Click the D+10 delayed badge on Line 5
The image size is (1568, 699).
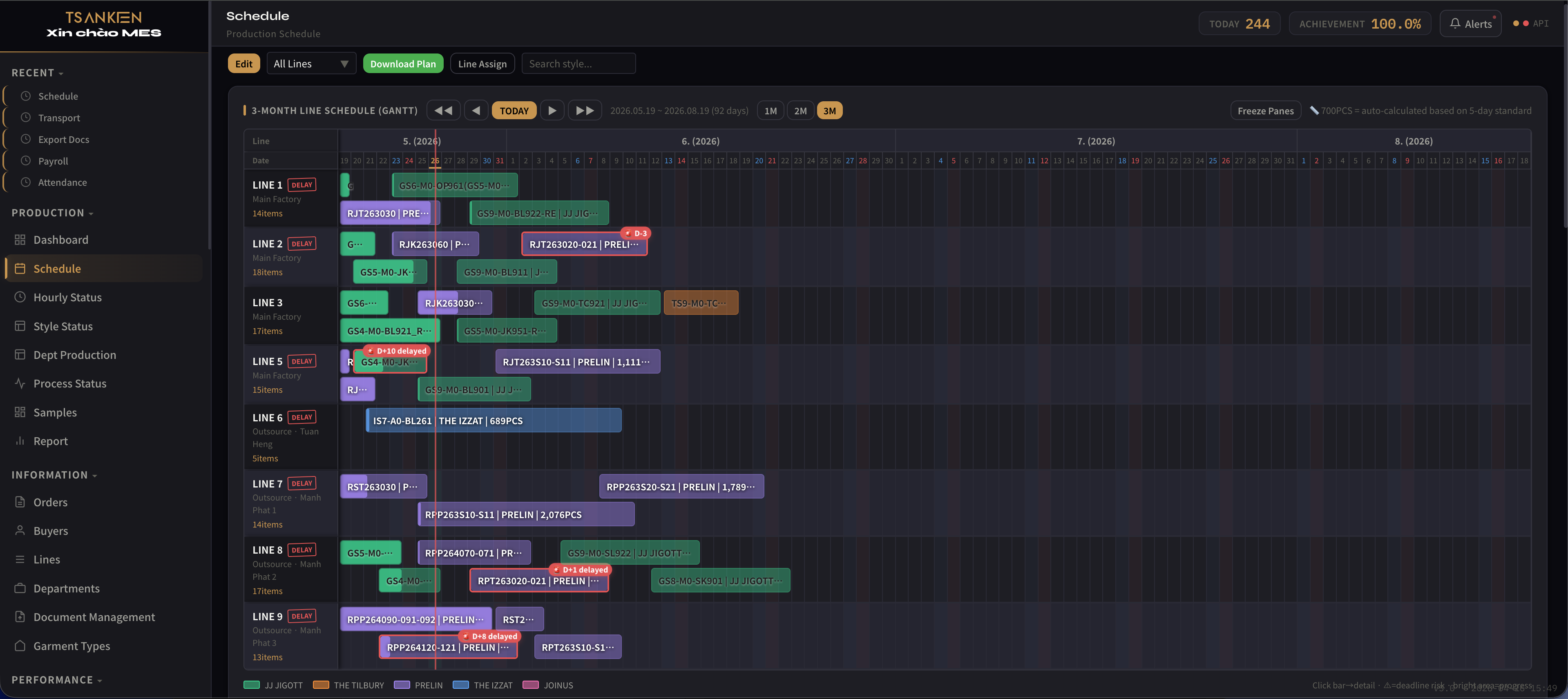[397, 351]
